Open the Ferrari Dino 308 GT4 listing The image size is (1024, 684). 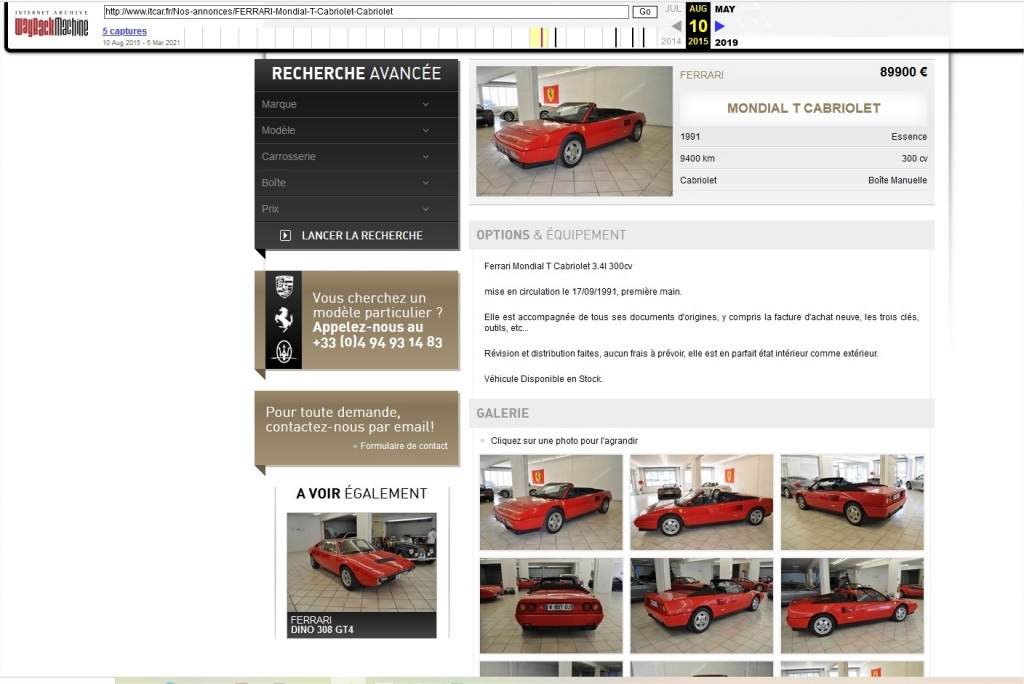[x=361, y=575]
